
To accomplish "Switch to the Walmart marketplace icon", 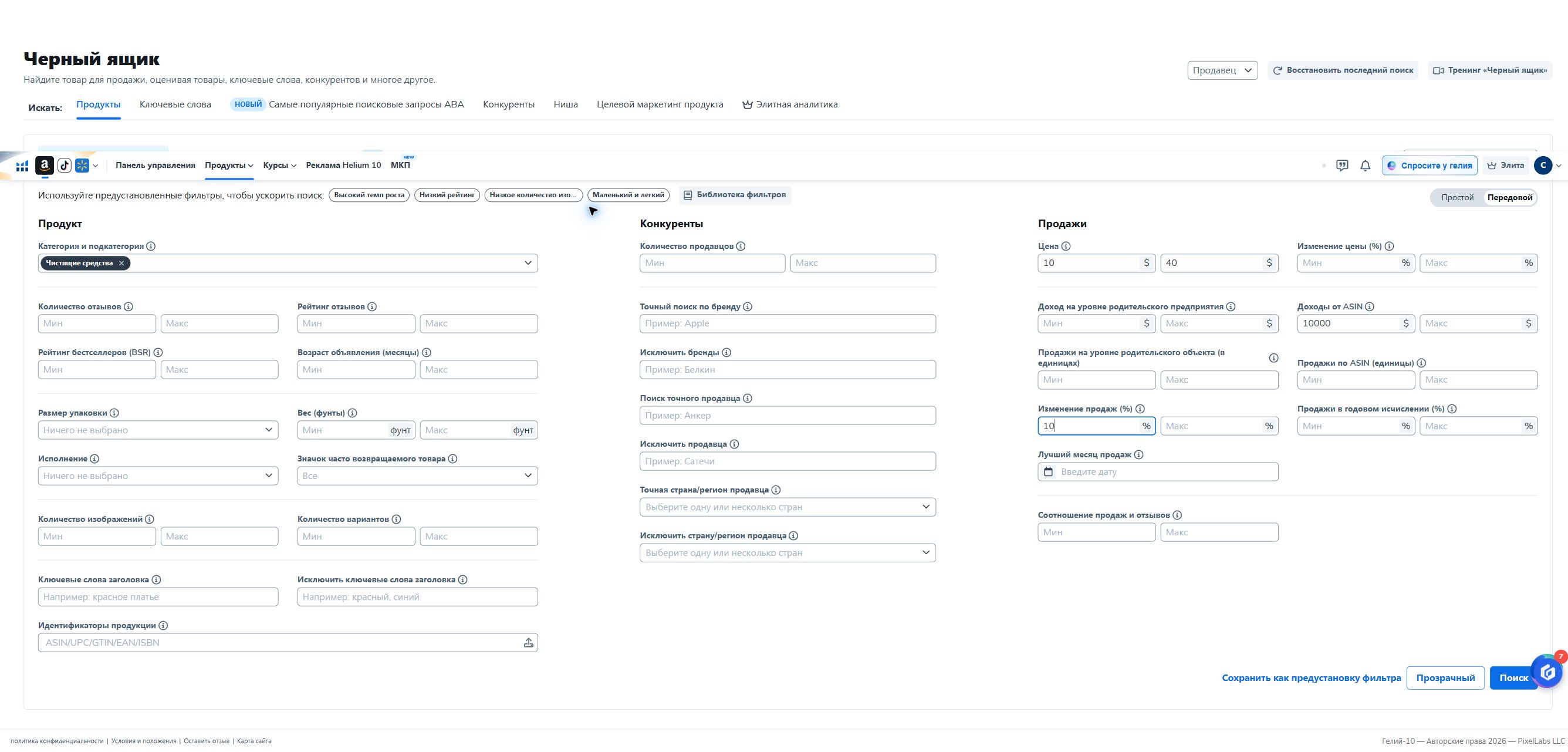I will (x=82, y=165).
